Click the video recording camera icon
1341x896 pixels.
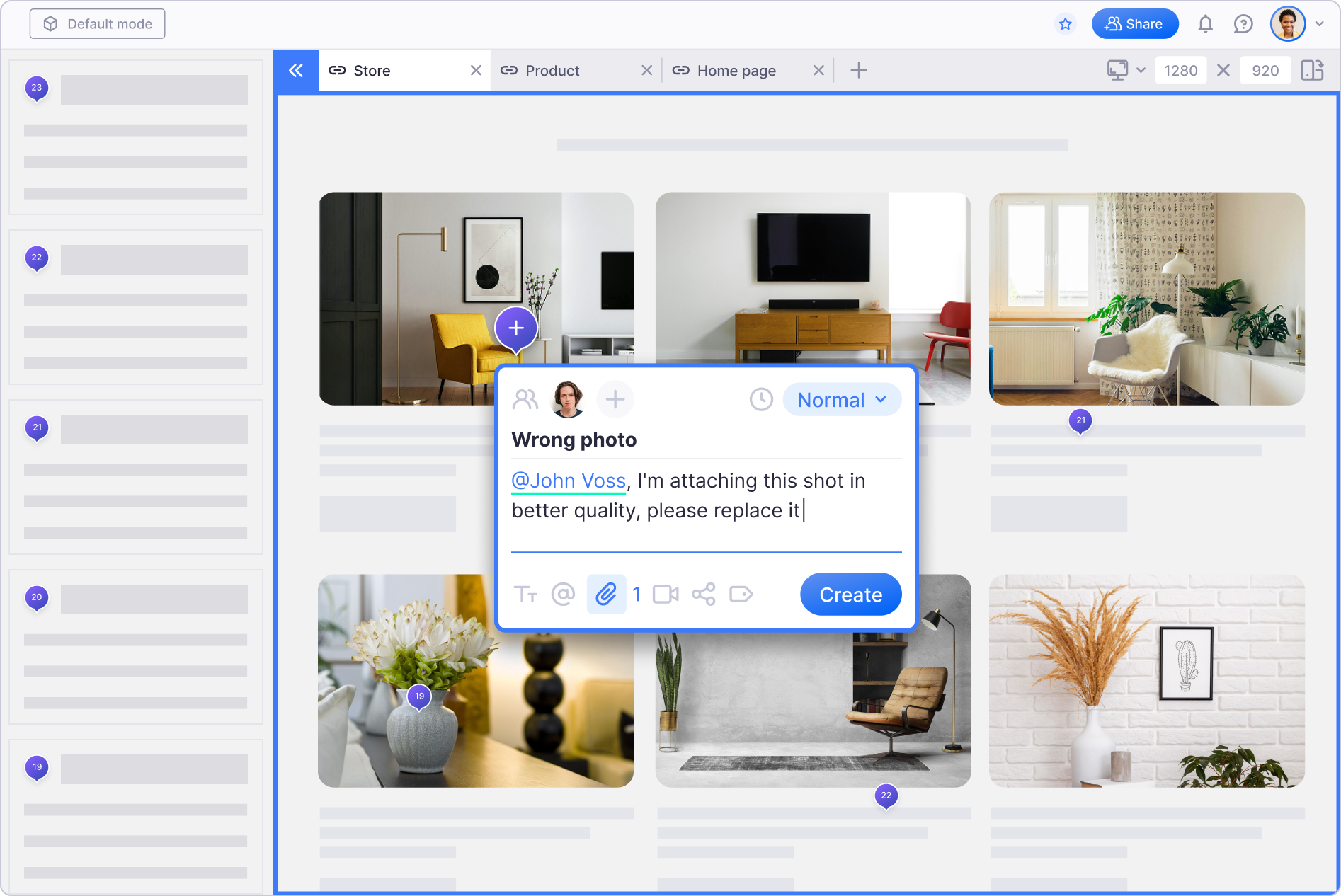pyautogui.click(x=666, y=595)
